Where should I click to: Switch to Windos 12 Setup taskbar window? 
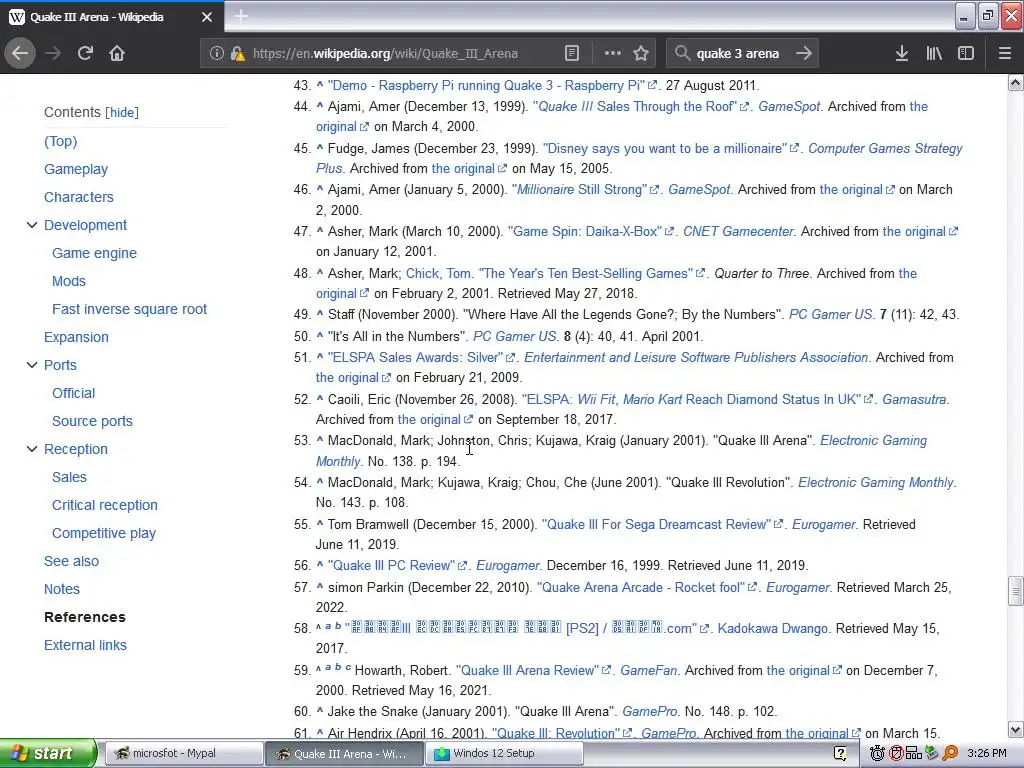click(x=504, y=753)
